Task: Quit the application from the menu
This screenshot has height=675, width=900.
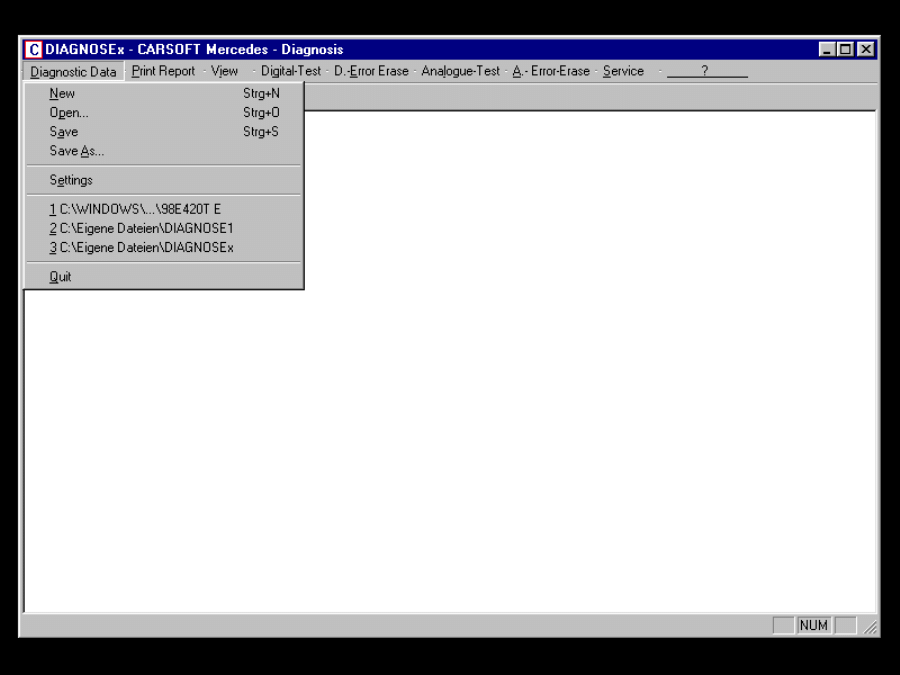Action: 60,277
